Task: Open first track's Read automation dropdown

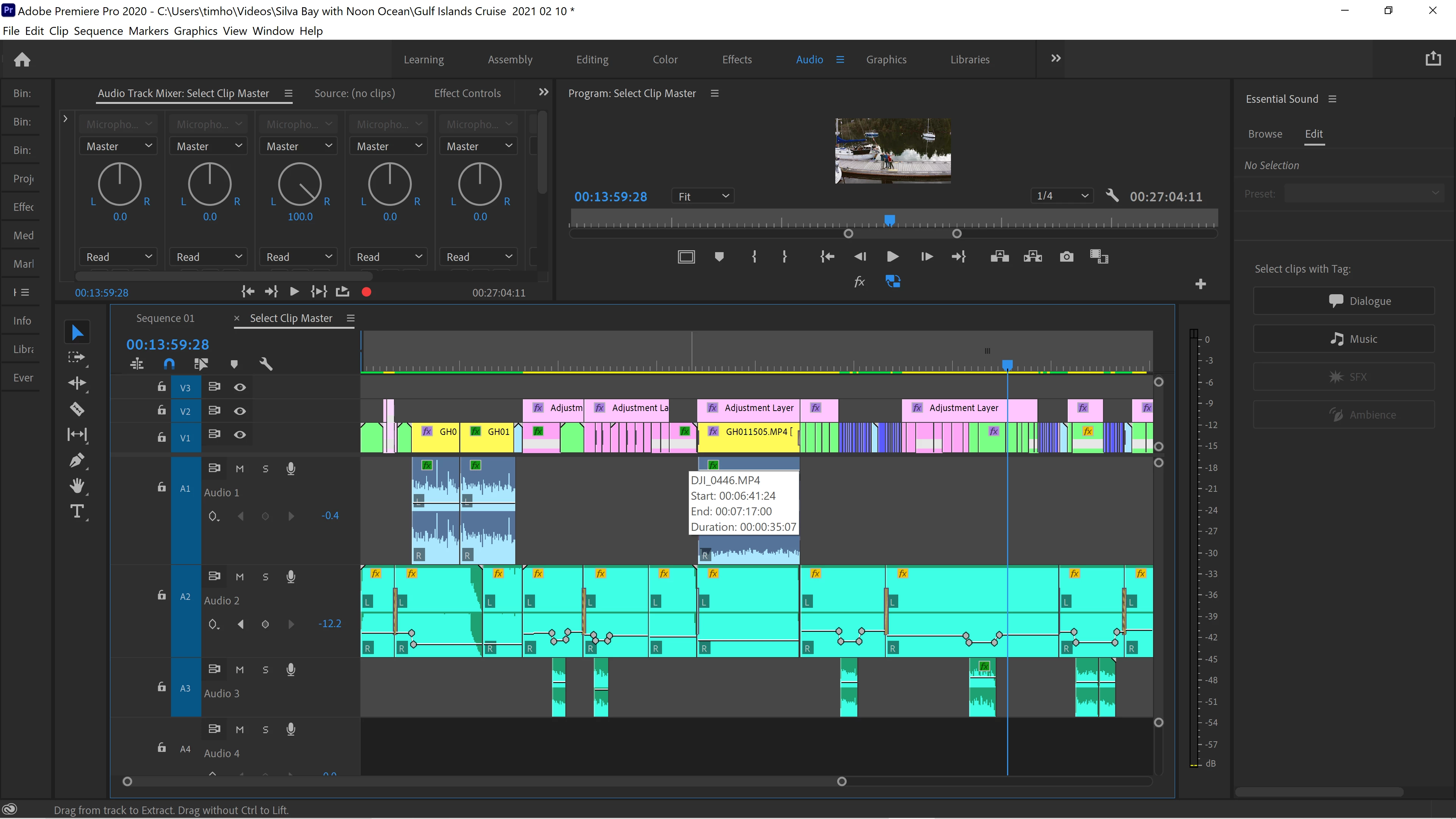Action: click(118, 257)
